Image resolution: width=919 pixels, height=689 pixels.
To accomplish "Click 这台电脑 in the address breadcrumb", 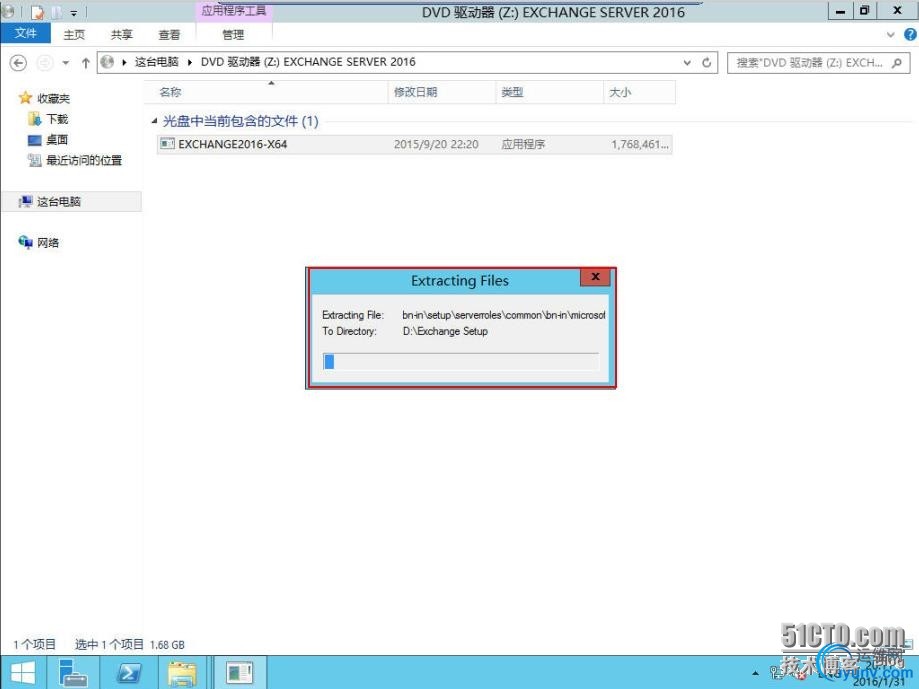I will 156,62.
